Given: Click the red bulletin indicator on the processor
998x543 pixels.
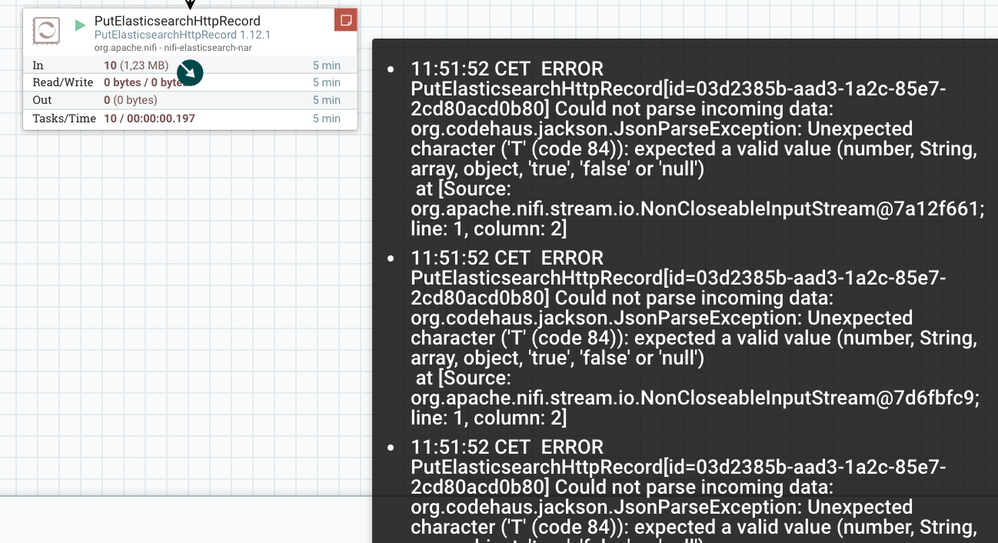Looking at the screenshot, I should point(346,20).
